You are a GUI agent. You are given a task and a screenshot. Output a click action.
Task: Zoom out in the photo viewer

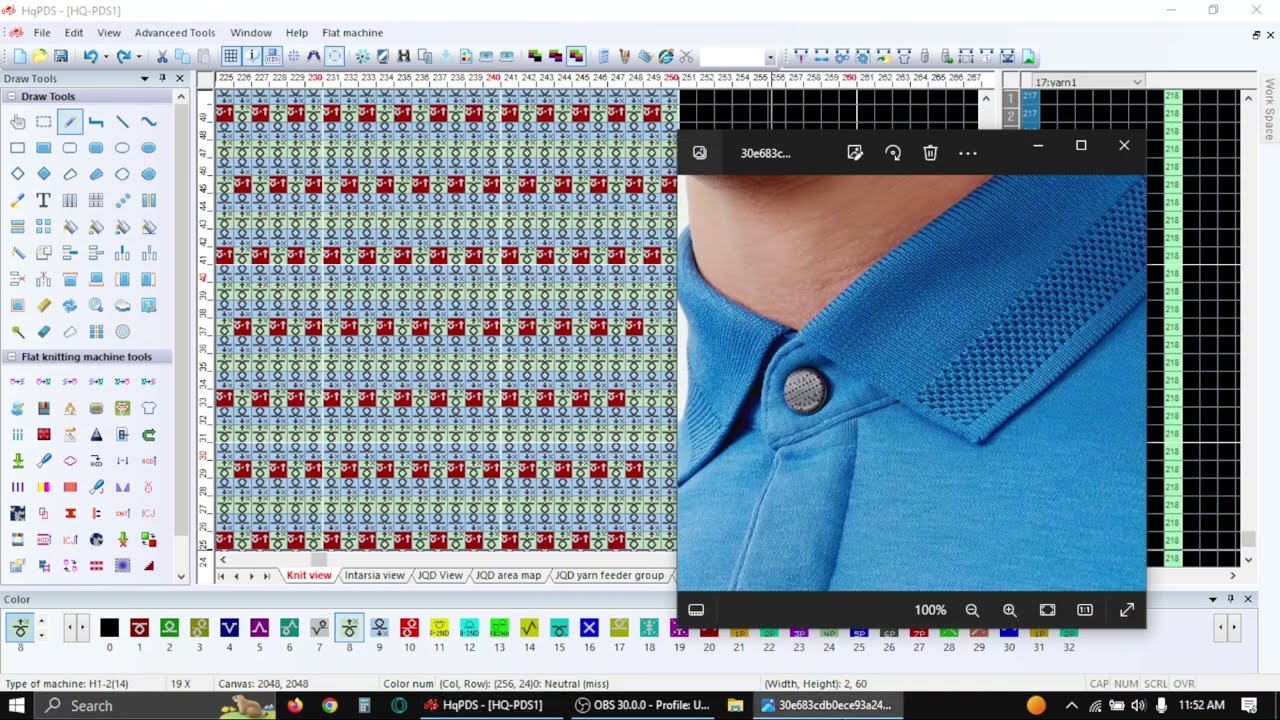tap(972, 610)
